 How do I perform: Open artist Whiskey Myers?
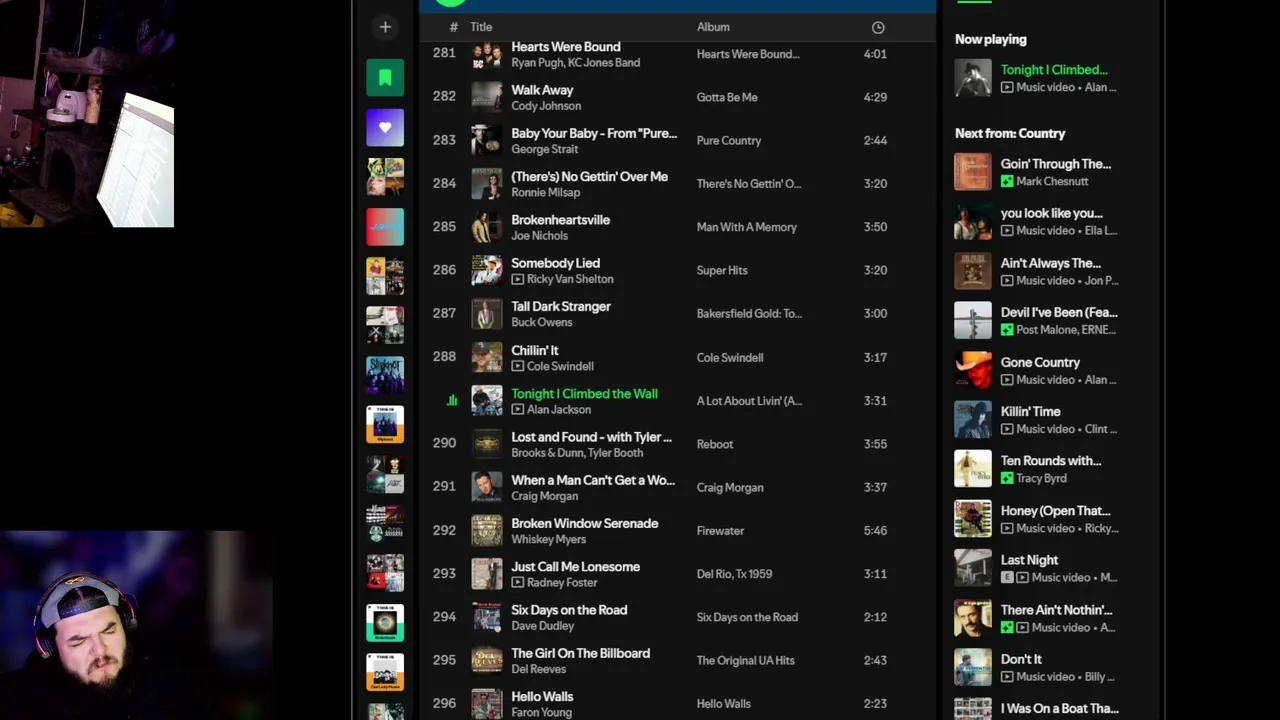(x=549, y=539)
